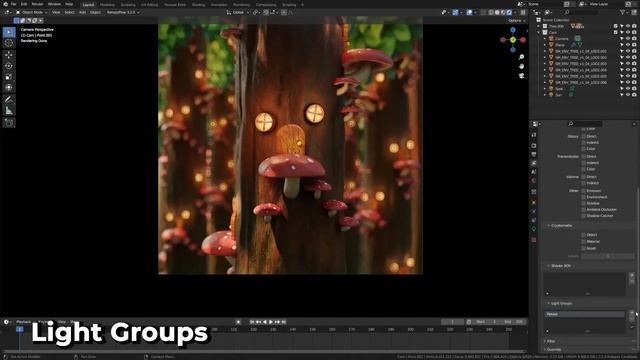
Task: Select the Move tool
Action: 9,55
